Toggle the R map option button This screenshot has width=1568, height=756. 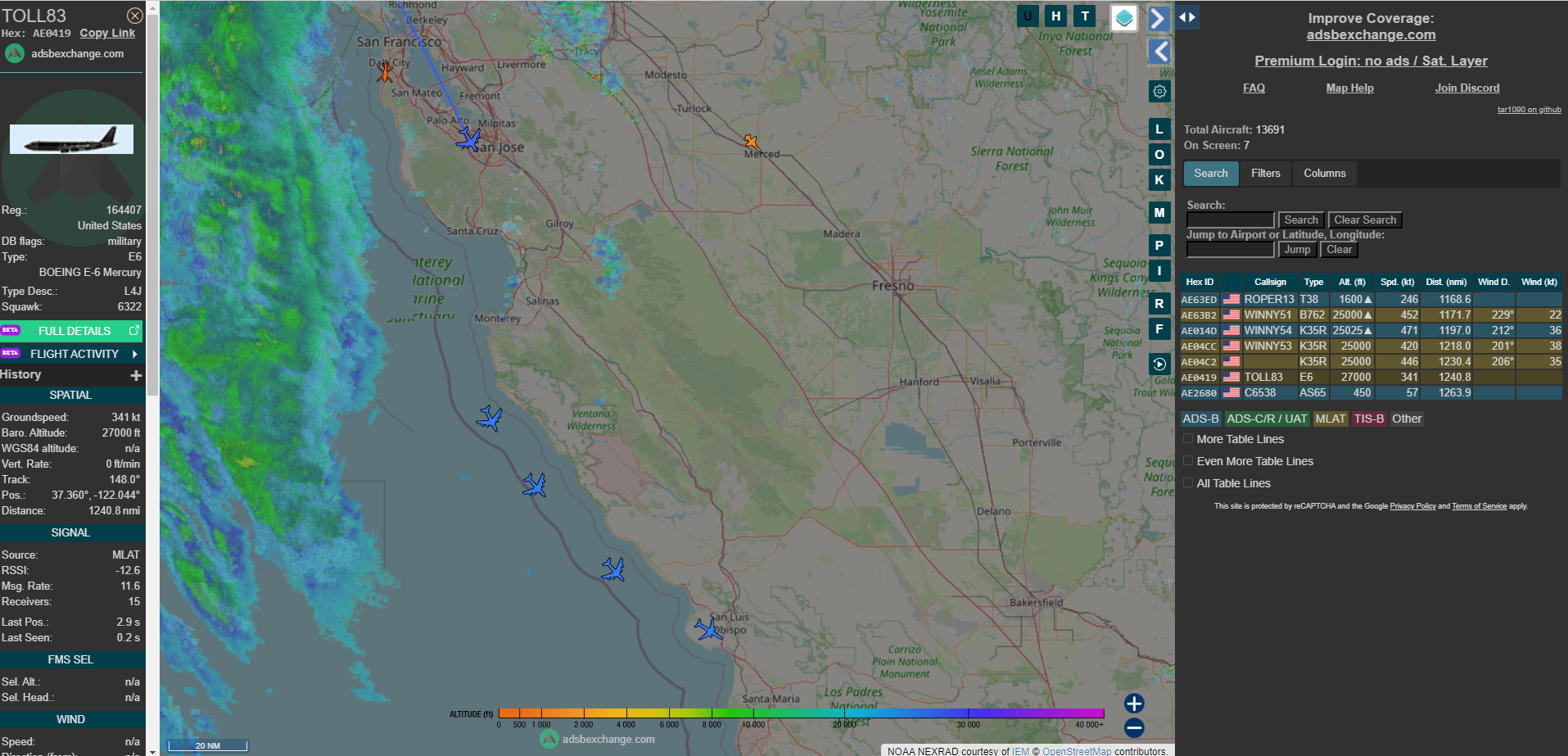tap(1159, 304)
